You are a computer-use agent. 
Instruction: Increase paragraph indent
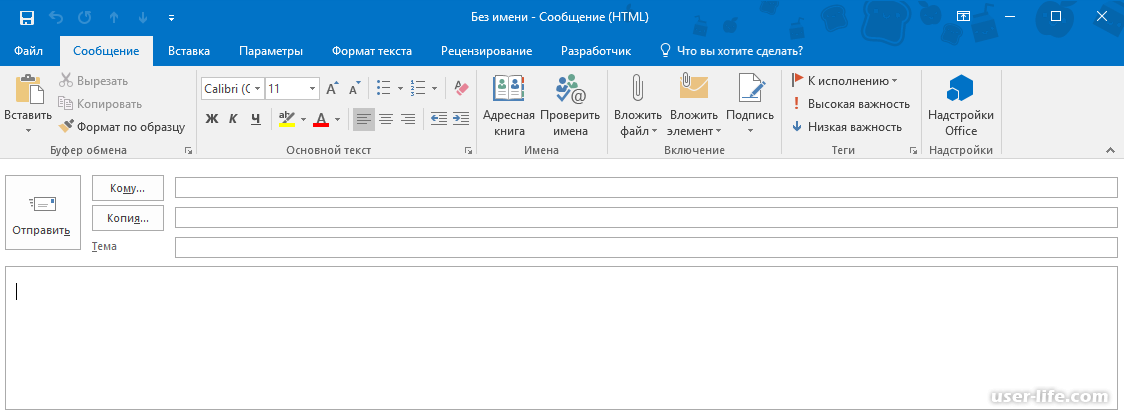(461, 119)
